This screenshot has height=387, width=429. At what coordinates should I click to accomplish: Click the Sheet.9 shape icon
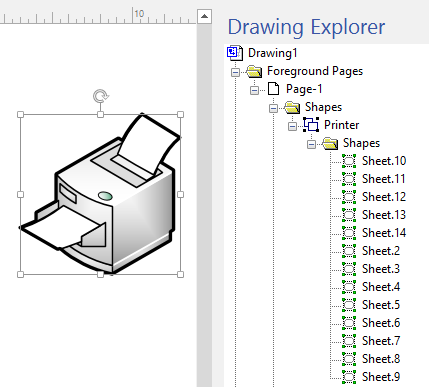pos(349,377)
